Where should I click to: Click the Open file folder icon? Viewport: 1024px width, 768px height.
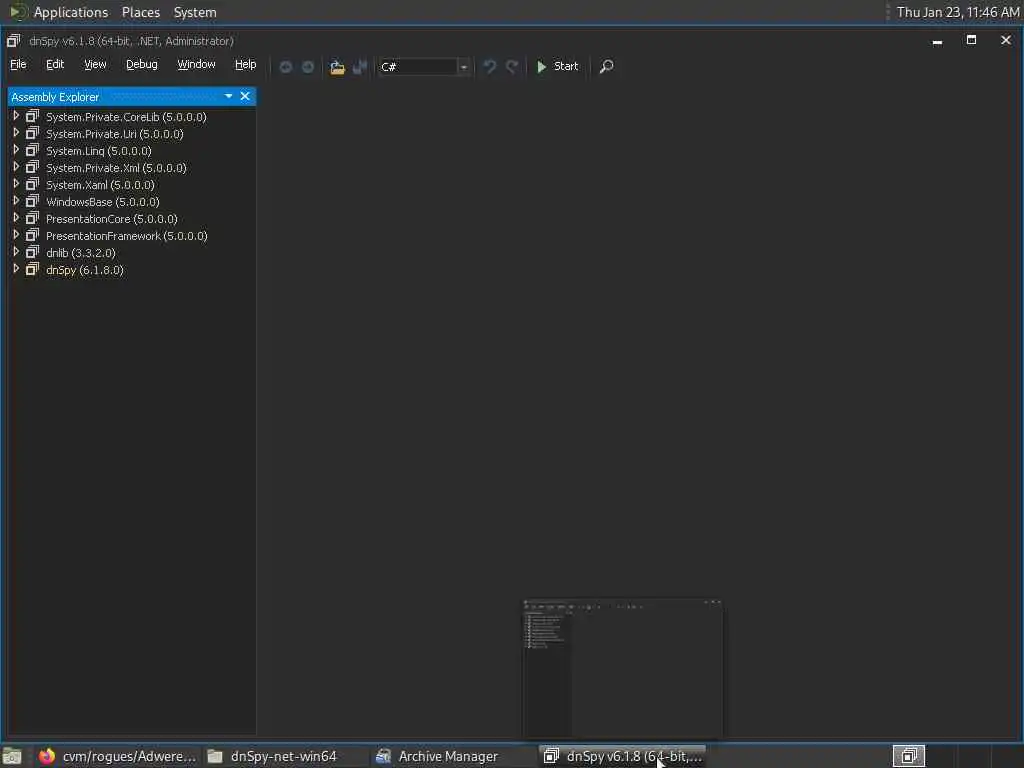[337, 67]
